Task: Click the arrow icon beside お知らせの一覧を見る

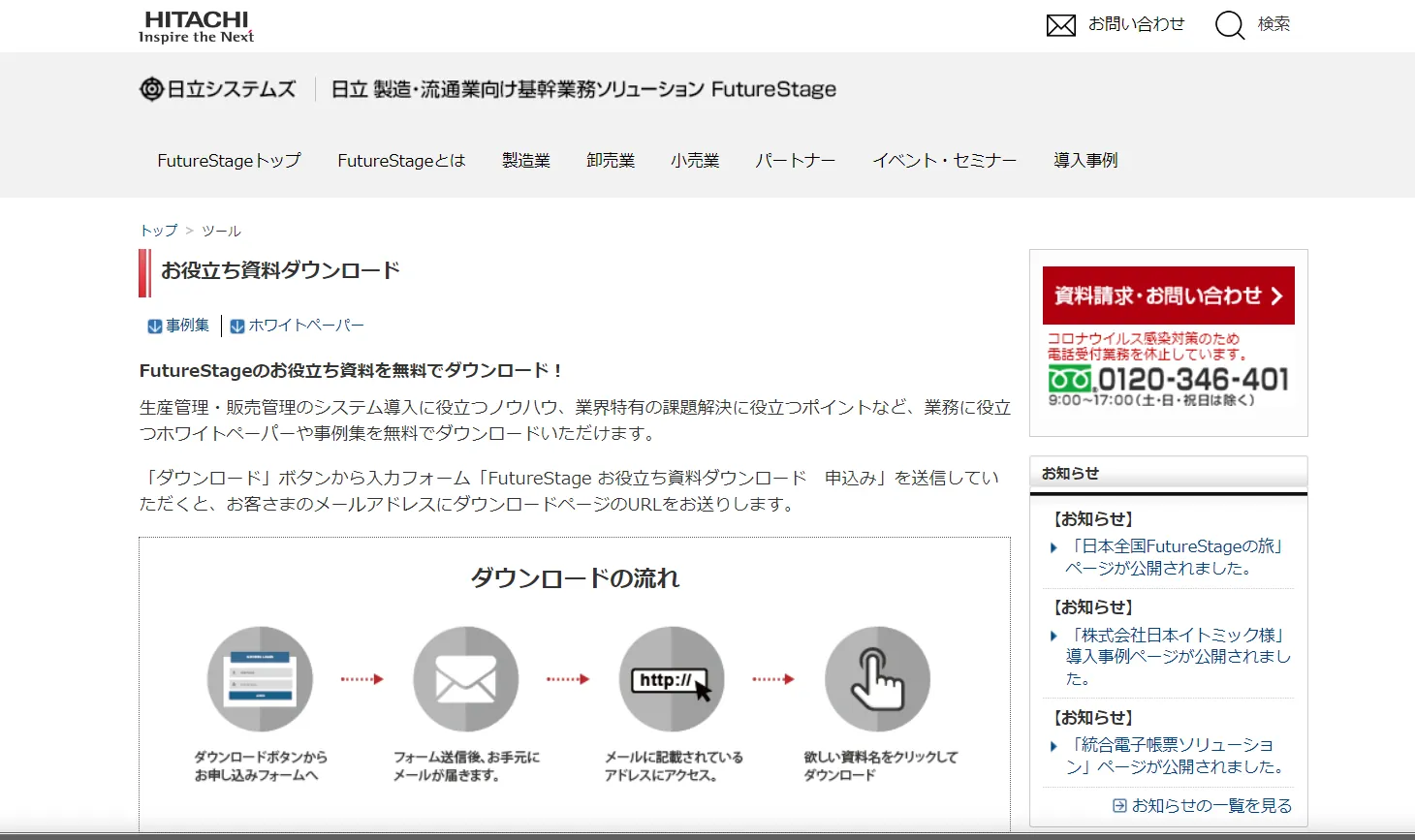Action: (1119, 805)
